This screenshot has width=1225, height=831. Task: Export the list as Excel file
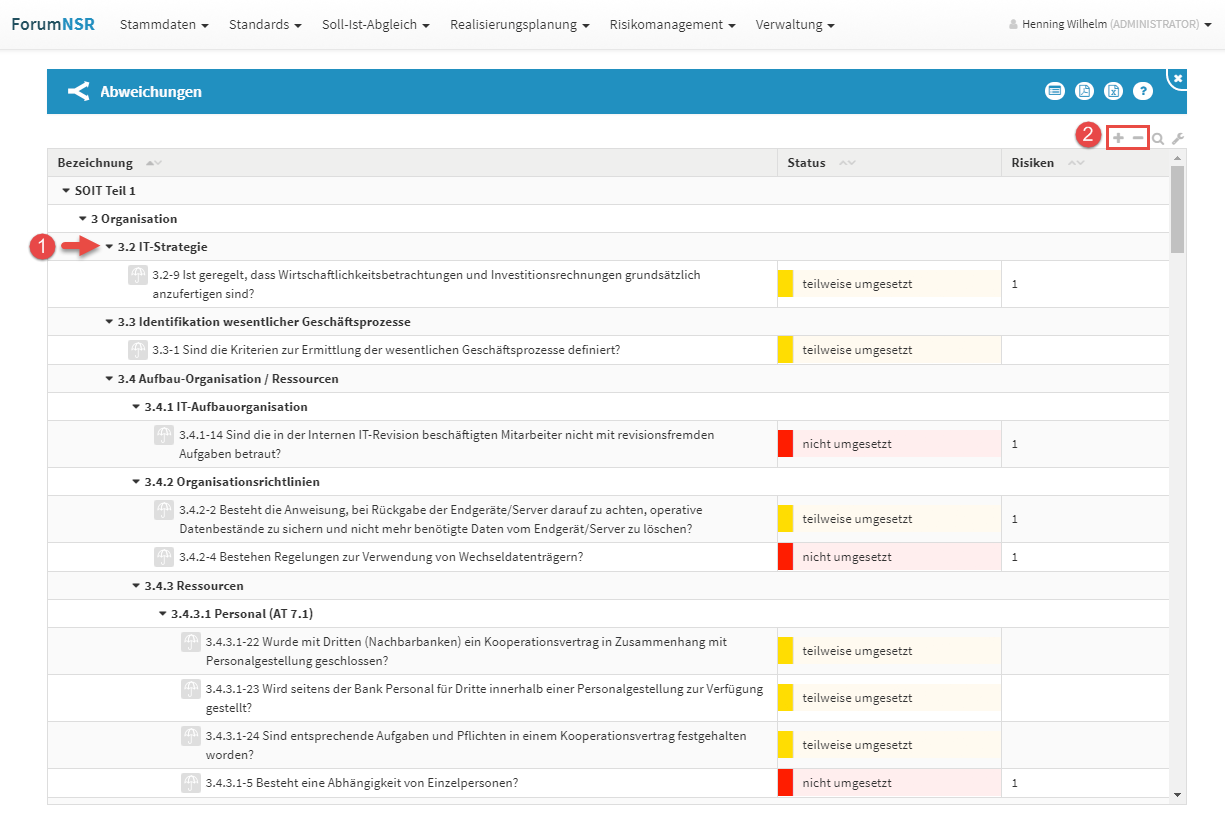coord(1113,91)
